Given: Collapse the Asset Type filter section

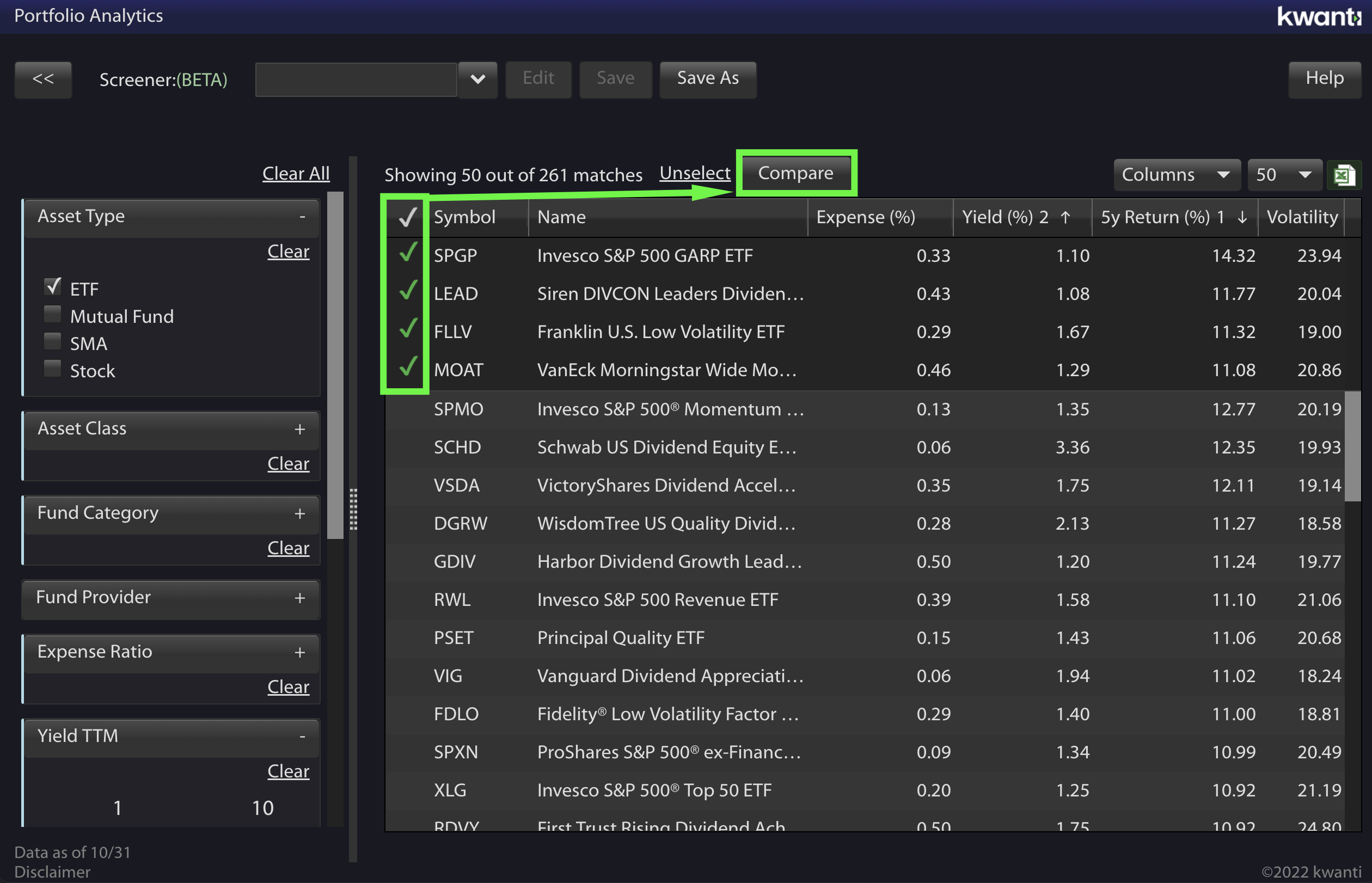Looking at the screenshot, I should tap(302, 217).
